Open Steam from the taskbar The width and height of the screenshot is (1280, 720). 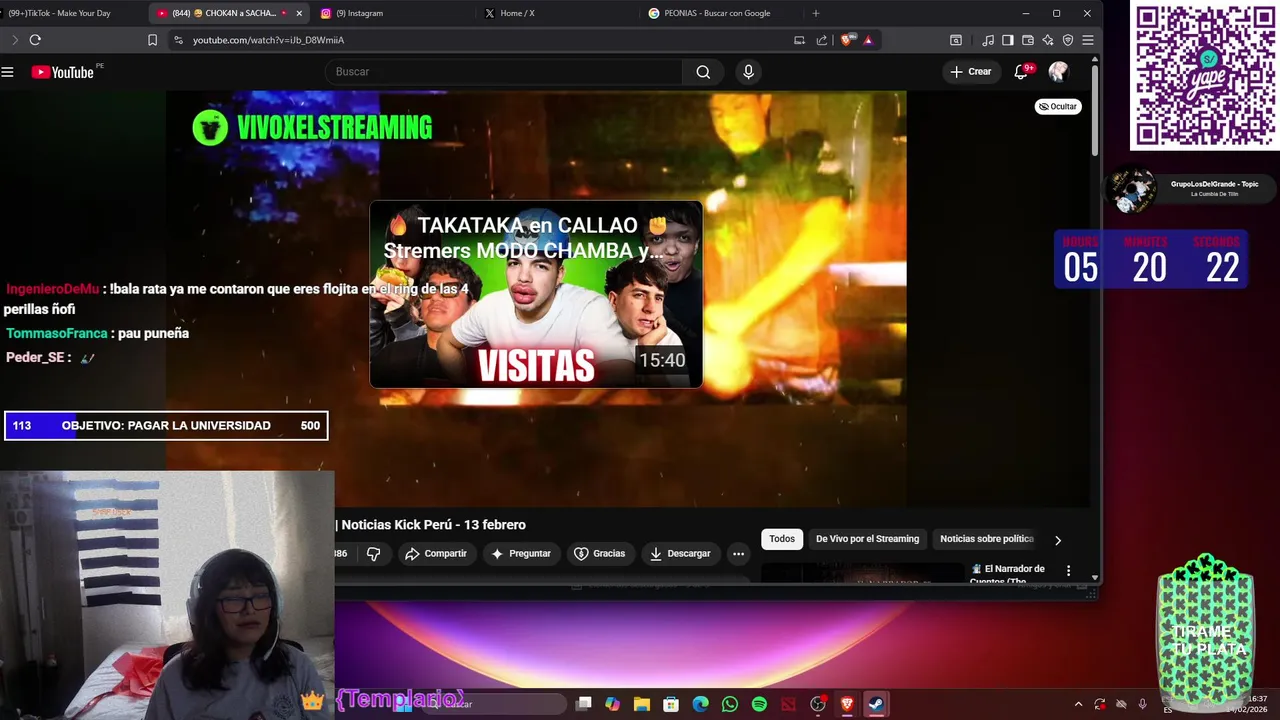[876, 704]
